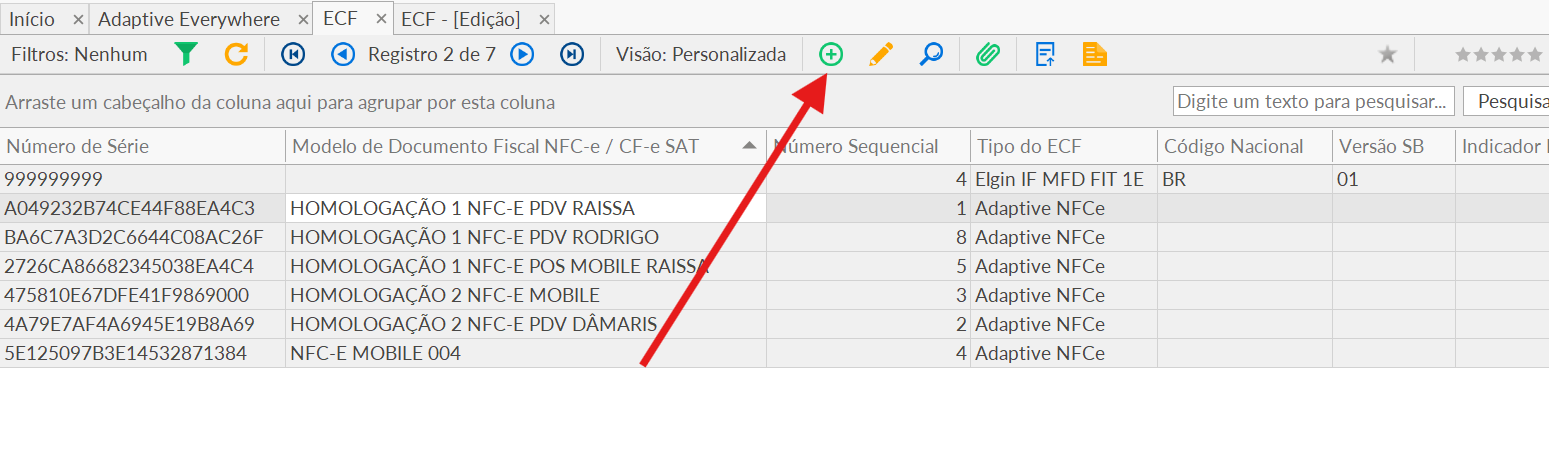Select row HOMOLOGAÇÃO 2 NFC-E MOBILE
The image size is (1549, 475).
[445, 295]
